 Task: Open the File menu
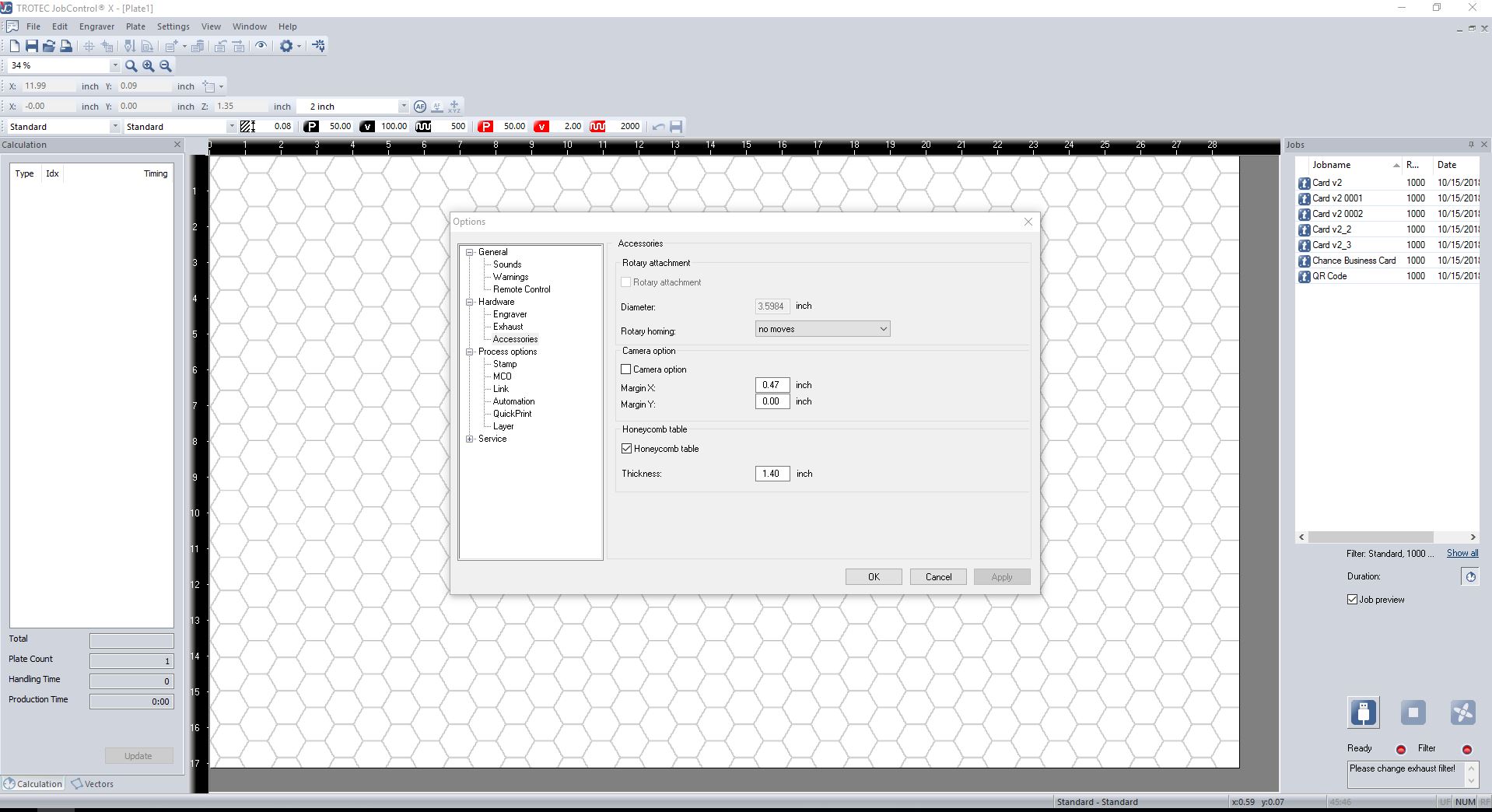pos(33,26)
